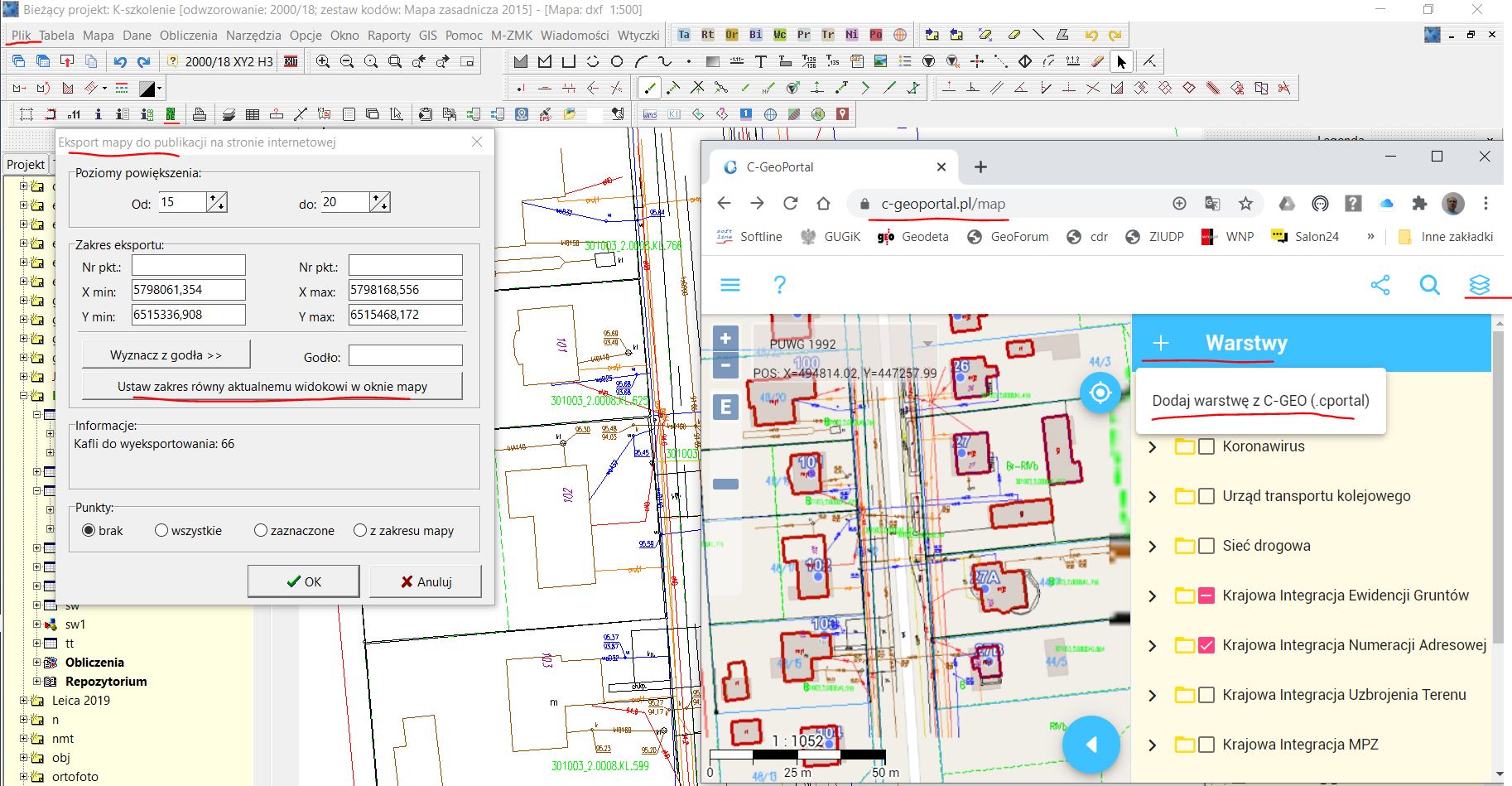Screen dimensions: 1512x786
Task: Select the text (T) tool
Action: click(x=760, y=61)
